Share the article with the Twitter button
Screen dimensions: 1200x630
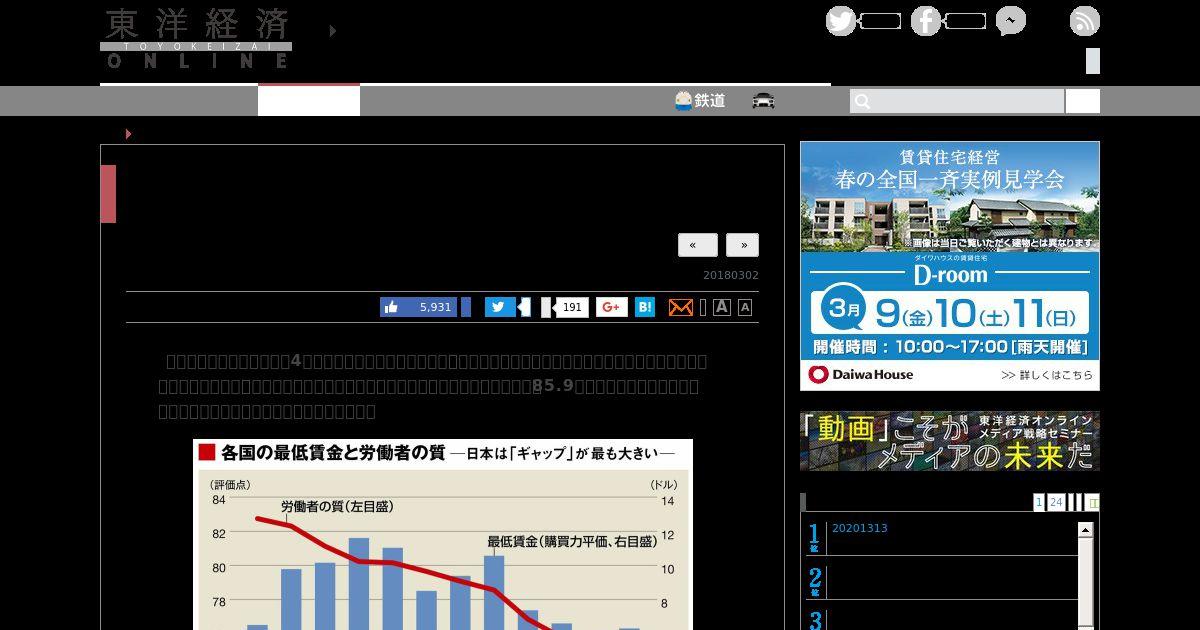501,307
